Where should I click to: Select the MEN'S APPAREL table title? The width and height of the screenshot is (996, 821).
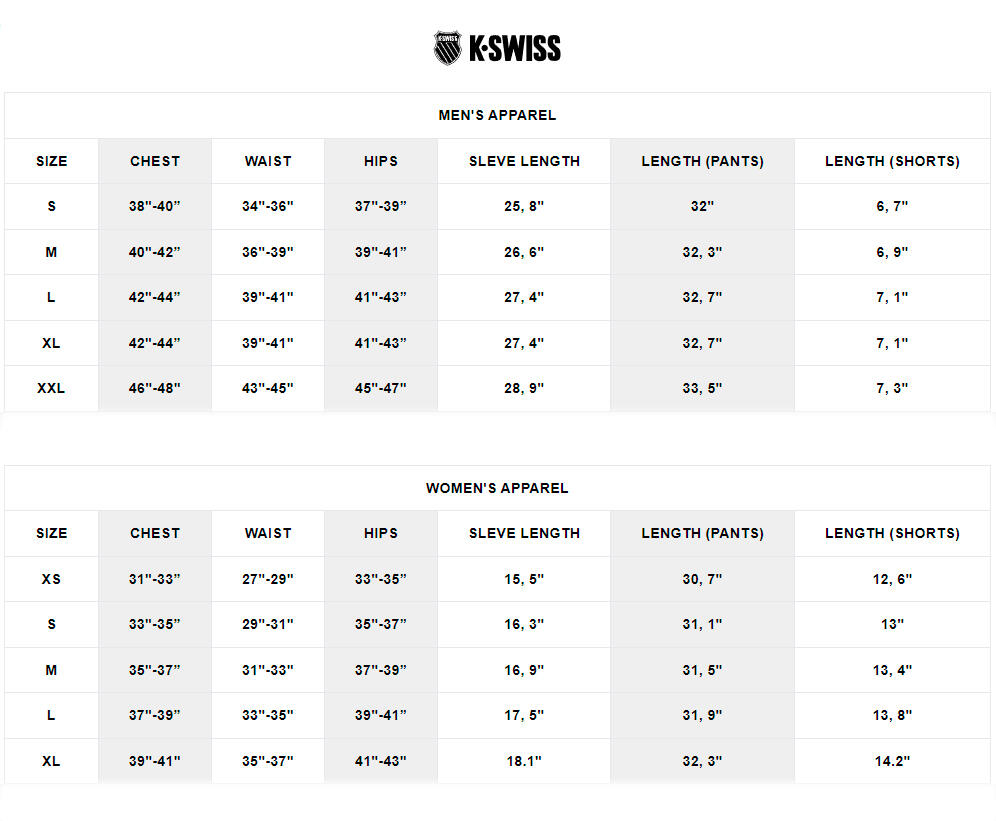coord(497,115)
